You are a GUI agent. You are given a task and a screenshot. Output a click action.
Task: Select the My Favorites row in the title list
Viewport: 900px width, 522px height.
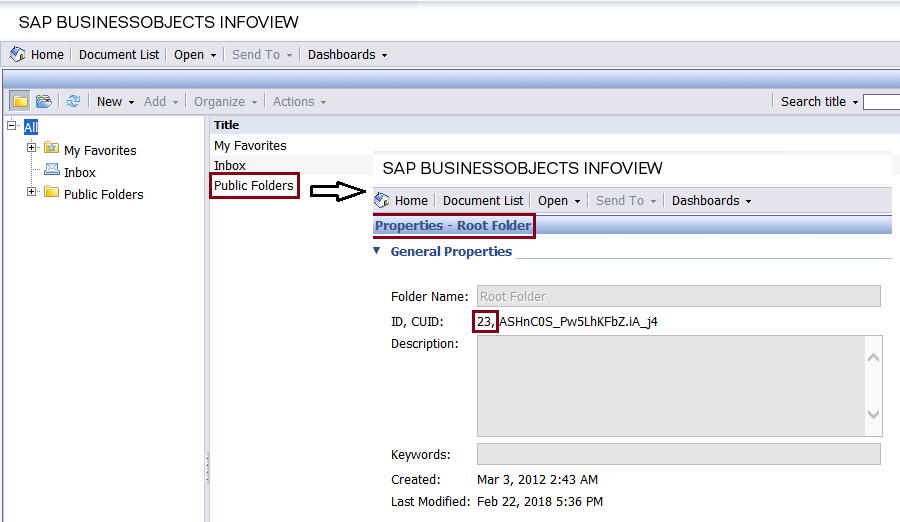click(x=250, y=145)
